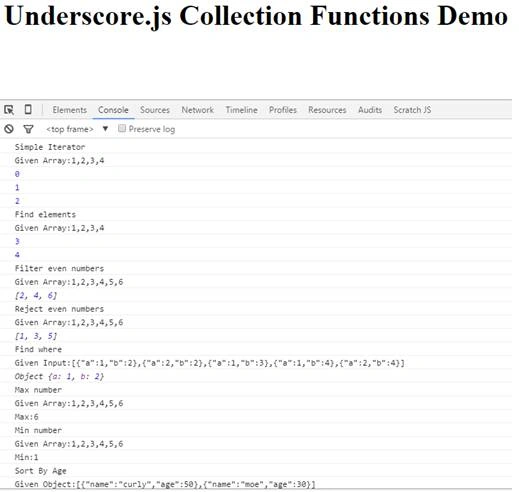
Task: Select the [2, 4, 6] array output
Action: click(x=36, y=295)
